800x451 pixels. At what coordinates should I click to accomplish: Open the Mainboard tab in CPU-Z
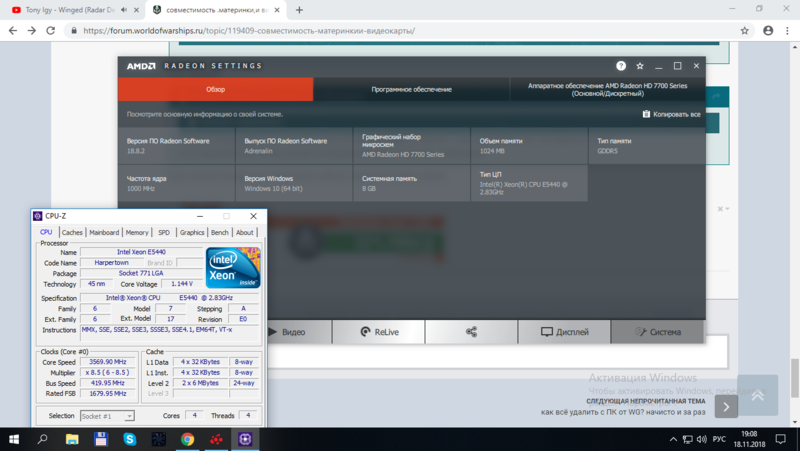point(104,233)
